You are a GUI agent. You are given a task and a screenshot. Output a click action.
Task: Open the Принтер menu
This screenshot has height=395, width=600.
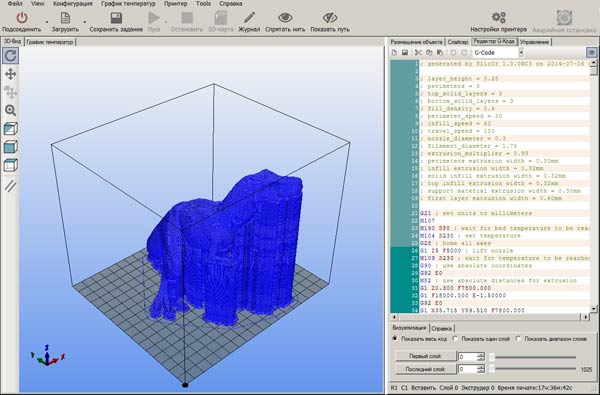pyautogui.click(x=176, y=3)
